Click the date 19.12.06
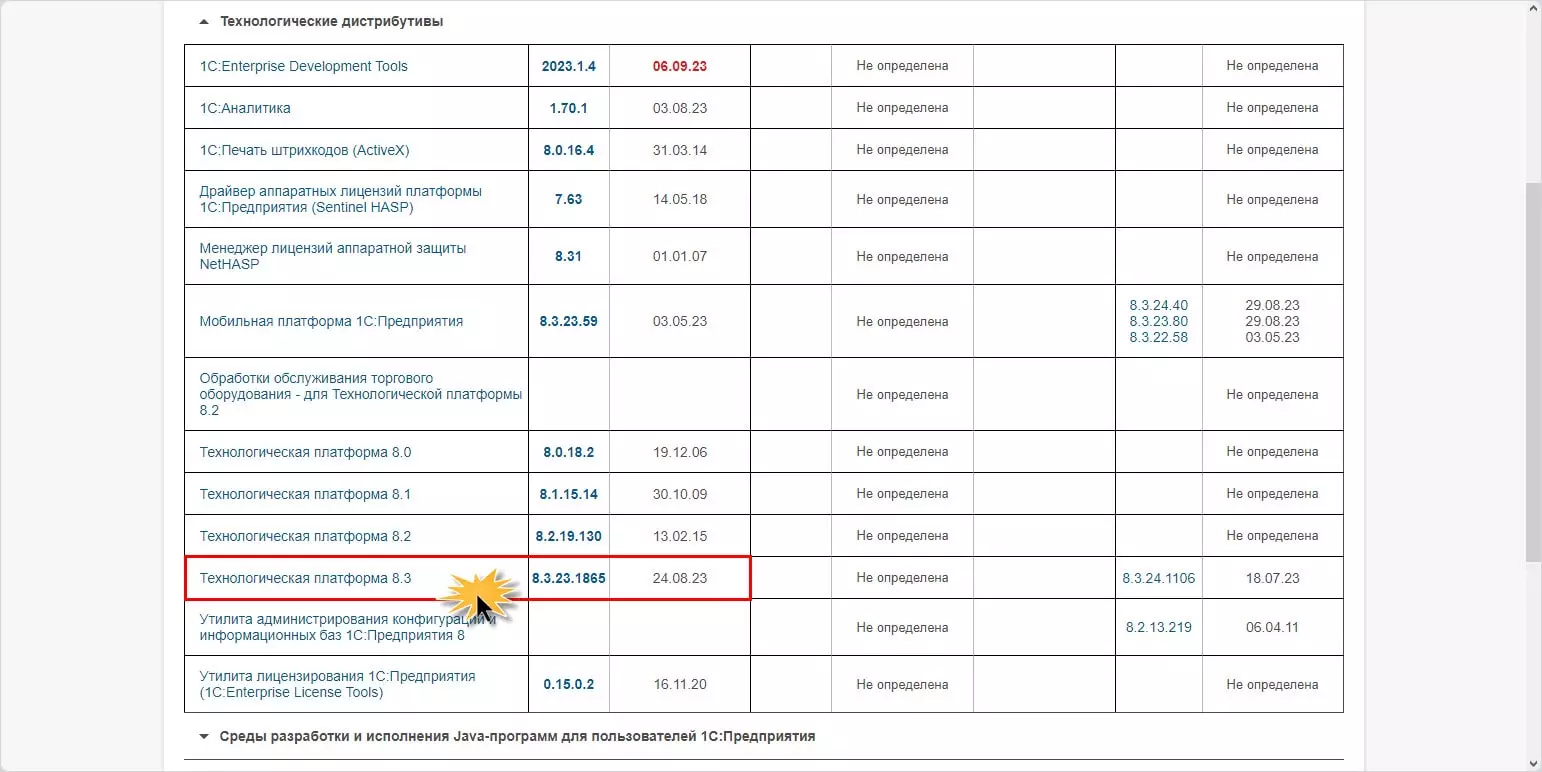 pyautogui.click(x=680, y=452)
